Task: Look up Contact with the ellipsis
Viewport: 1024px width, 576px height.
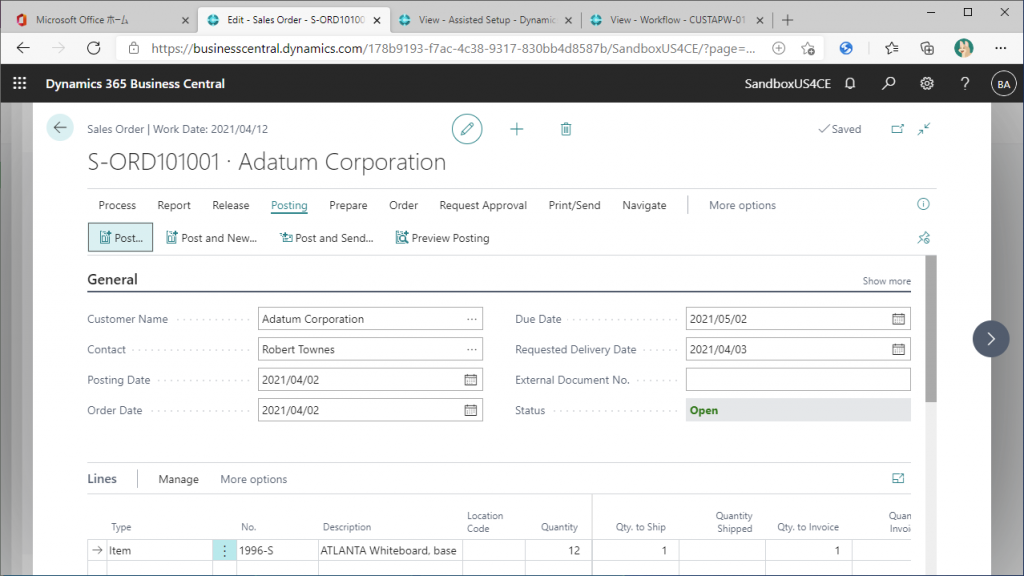Action: [x=472, y=349]
